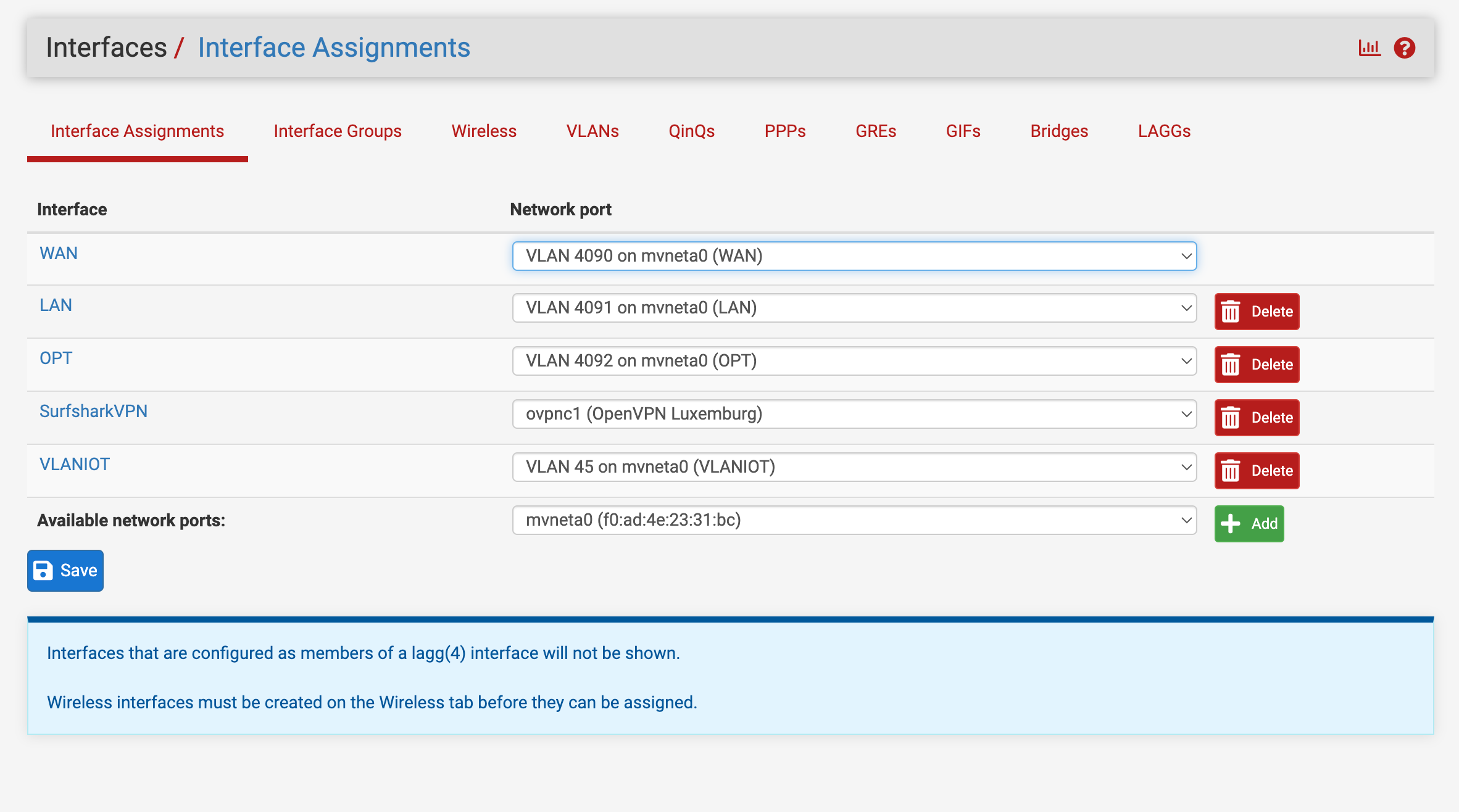Change the VLANIOT network port selection
Image resolution: width=1459 pixels, height=812 pixels.
tap(854, 467)
